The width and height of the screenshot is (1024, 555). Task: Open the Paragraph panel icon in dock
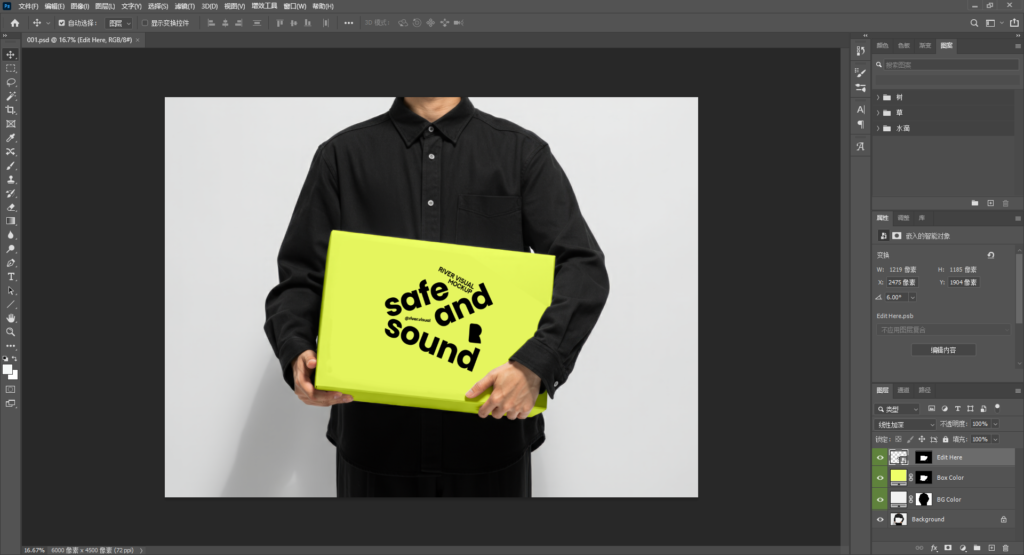[x=860, y=124]
